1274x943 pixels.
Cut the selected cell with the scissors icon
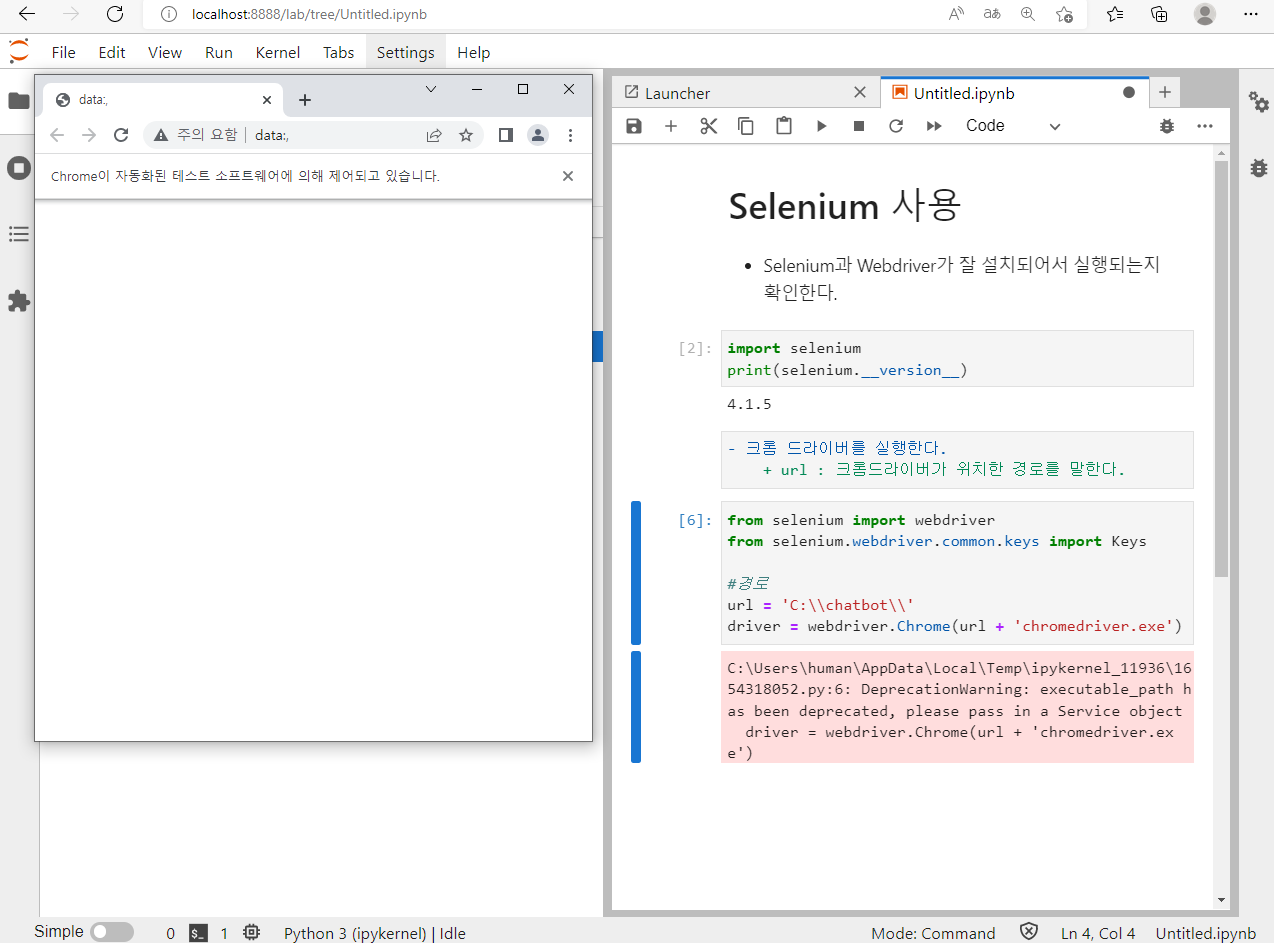pos(709,126)
